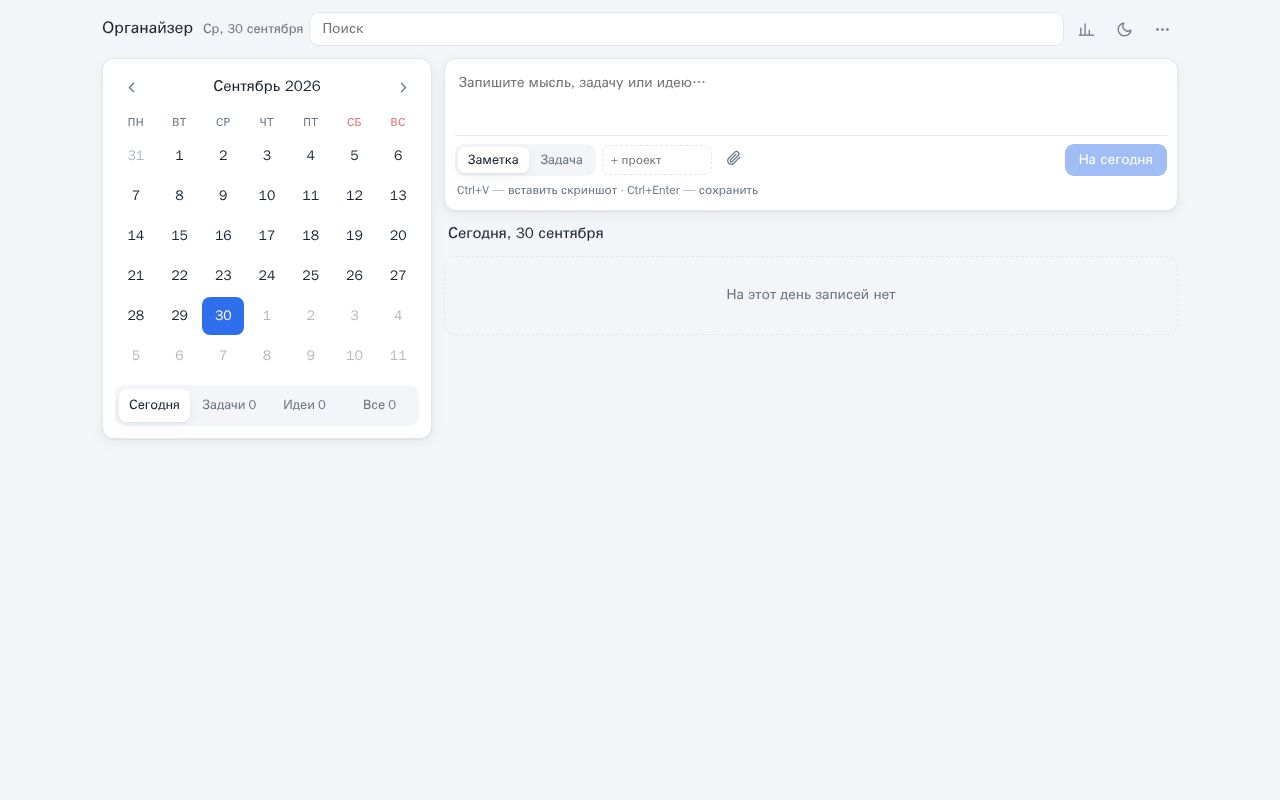This screenshot has height=800, width=1280.
Task: Choose September 29 in calendar
Action: tap(179, 316)
